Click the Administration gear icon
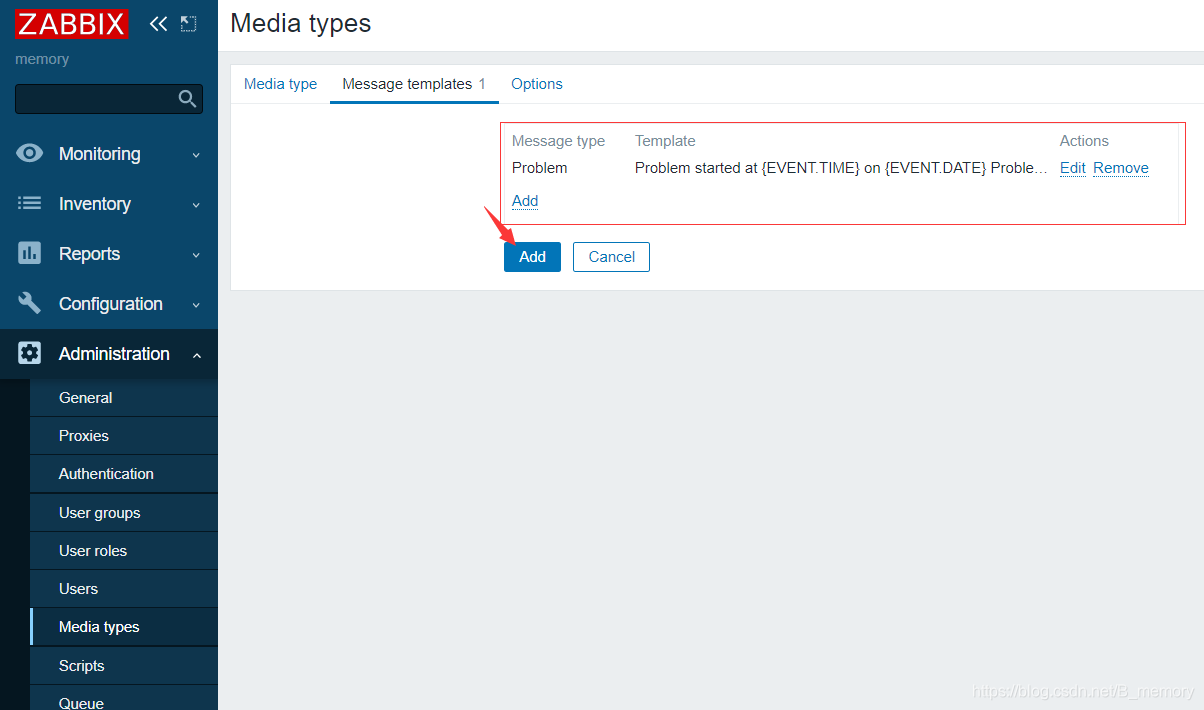 (30, 353)
